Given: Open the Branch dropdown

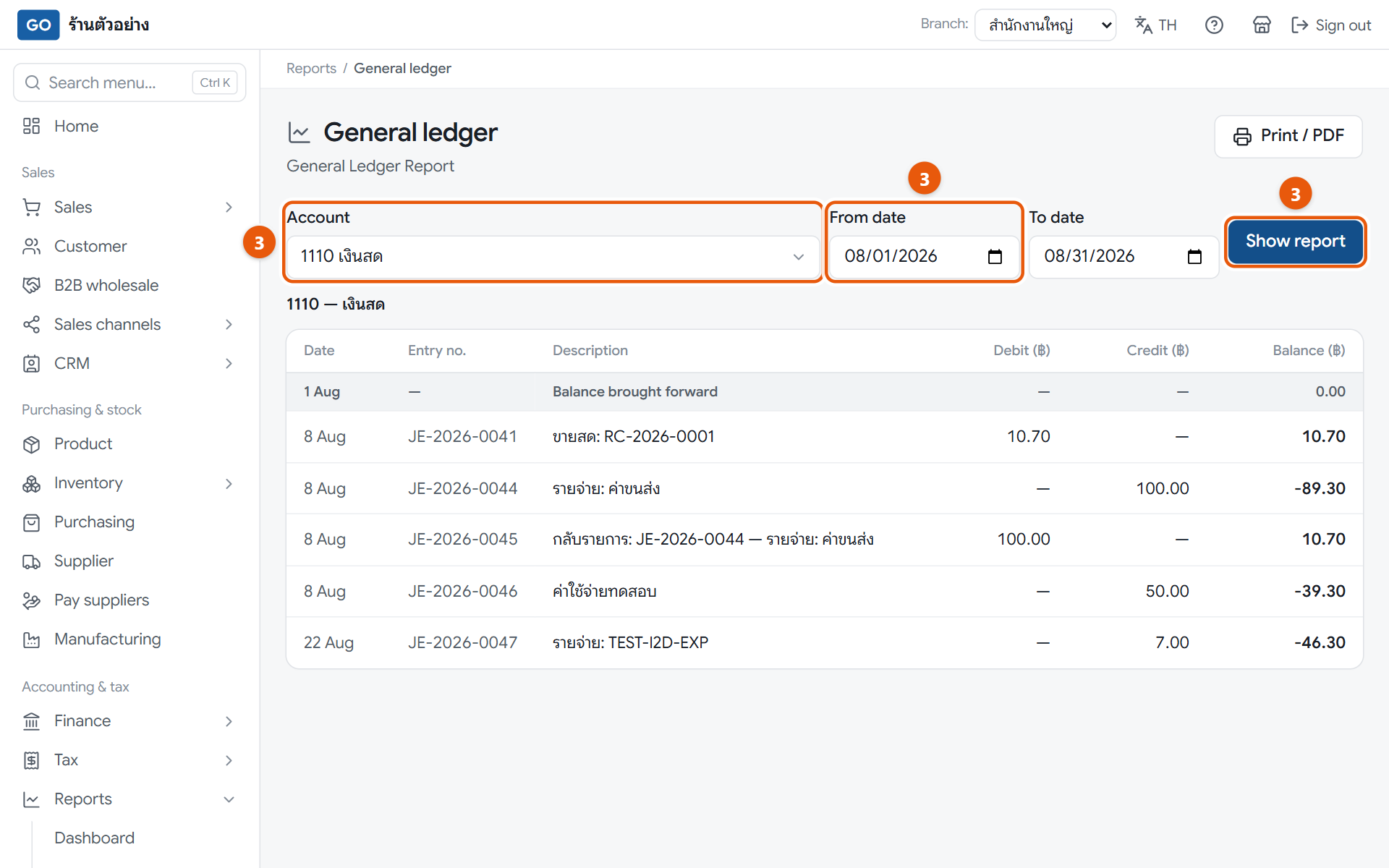Looking at the screenshot, I should (1045, 25).
